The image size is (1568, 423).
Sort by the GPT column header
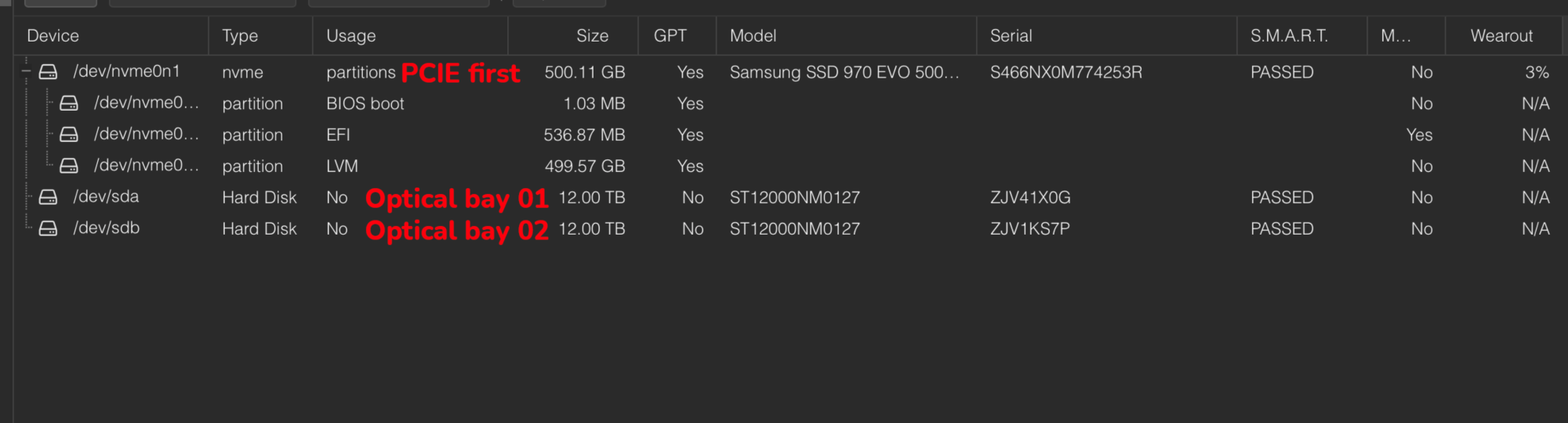[670, 36]
